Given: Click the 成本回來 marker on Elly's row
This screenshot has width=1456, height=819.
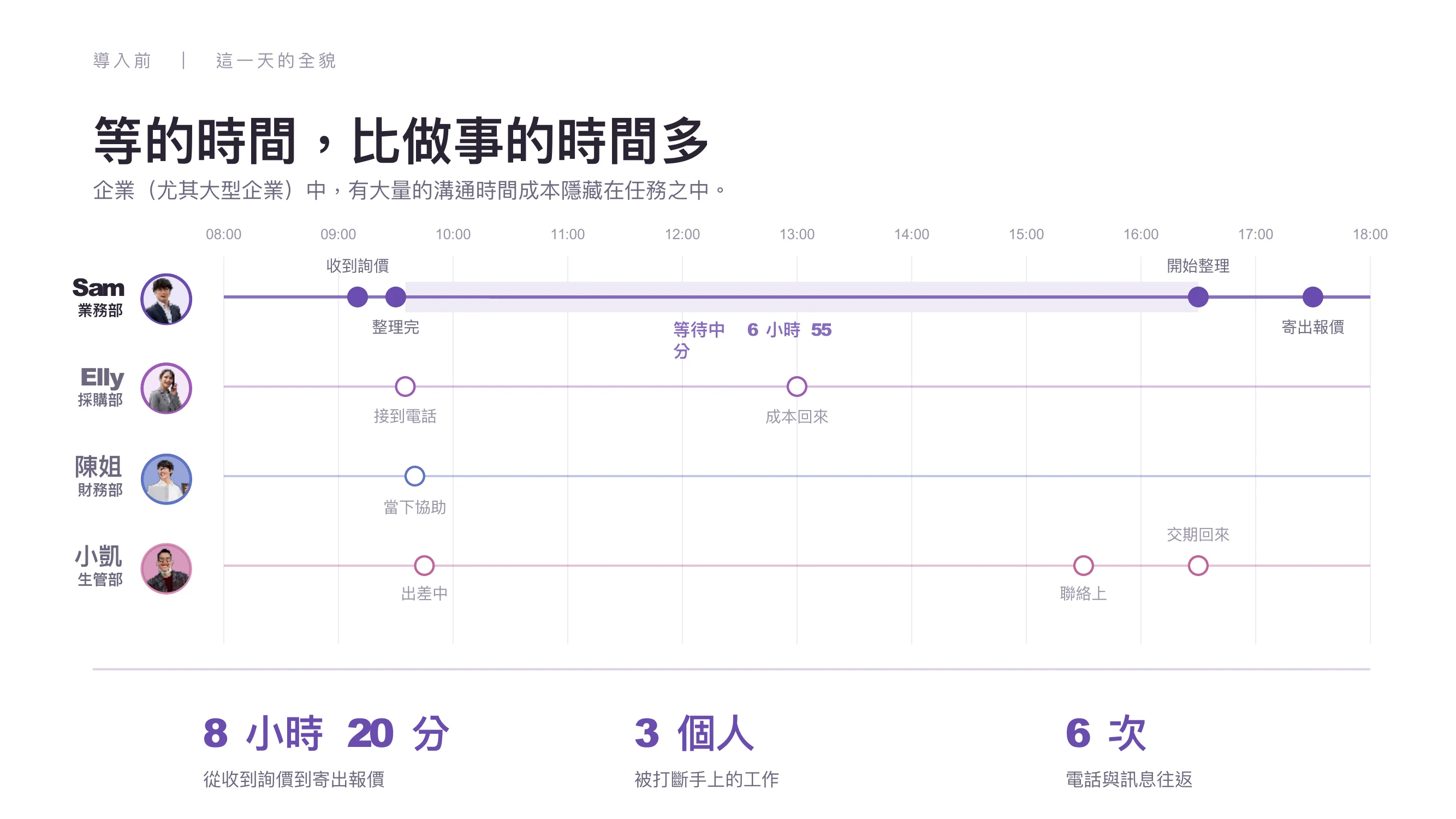Looking at the screenshot, I should point(797,387).
